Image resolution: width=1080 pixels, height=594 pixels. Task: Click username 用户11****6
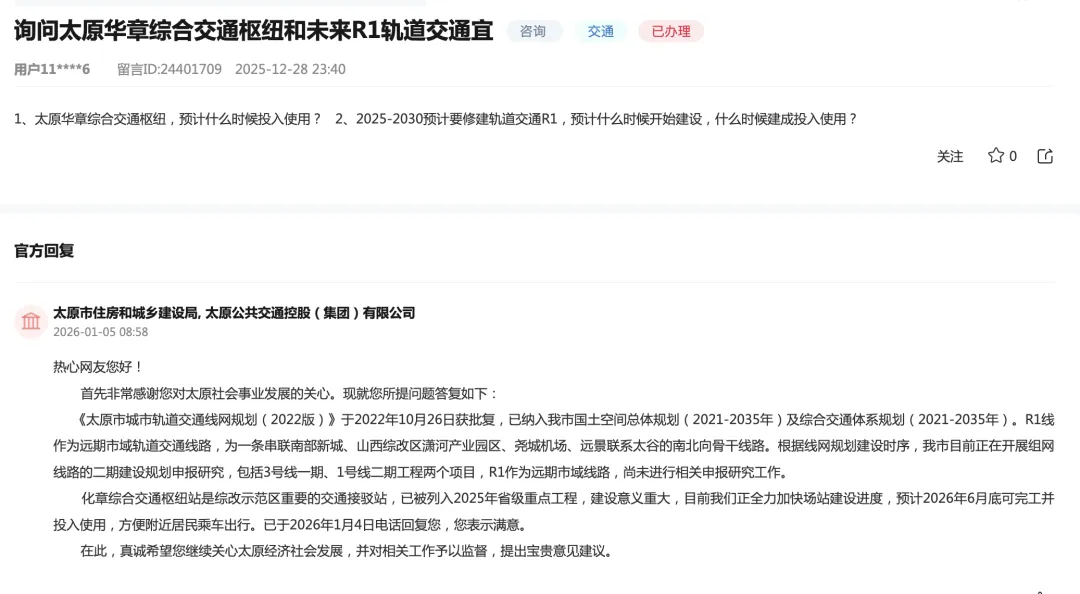pyautogui.click(x=52, y=69)
